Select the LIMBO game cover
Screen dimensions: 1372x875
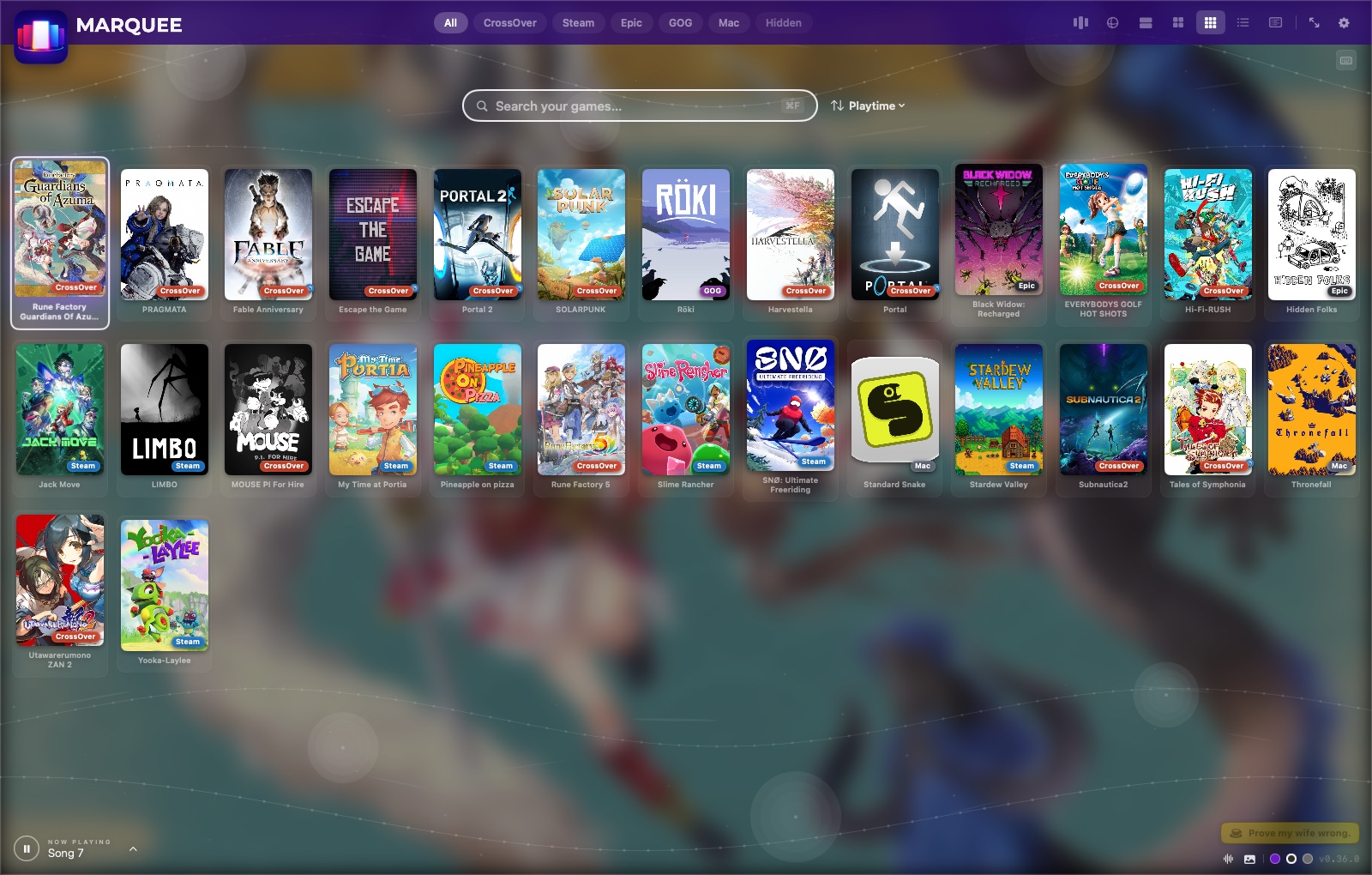[x=165, y=409]
